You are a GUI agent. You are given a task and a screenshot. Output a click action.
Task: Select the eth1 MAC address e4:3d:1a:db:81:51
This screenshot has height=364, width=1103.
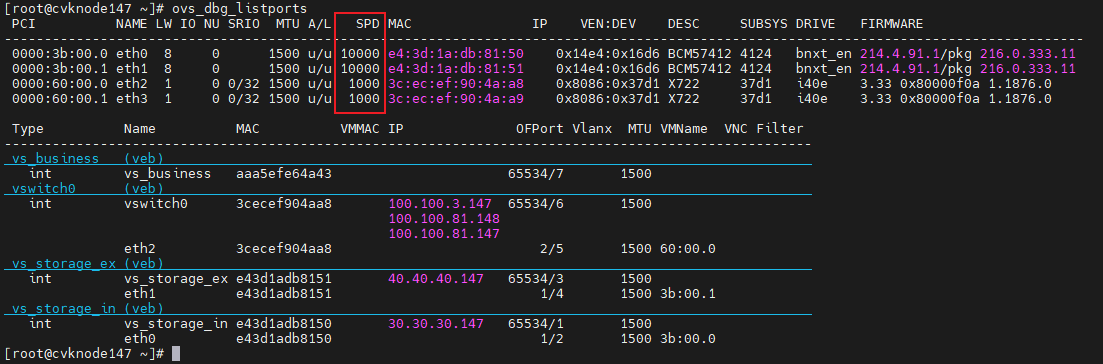pyautogui.click(x=456, y=69)
